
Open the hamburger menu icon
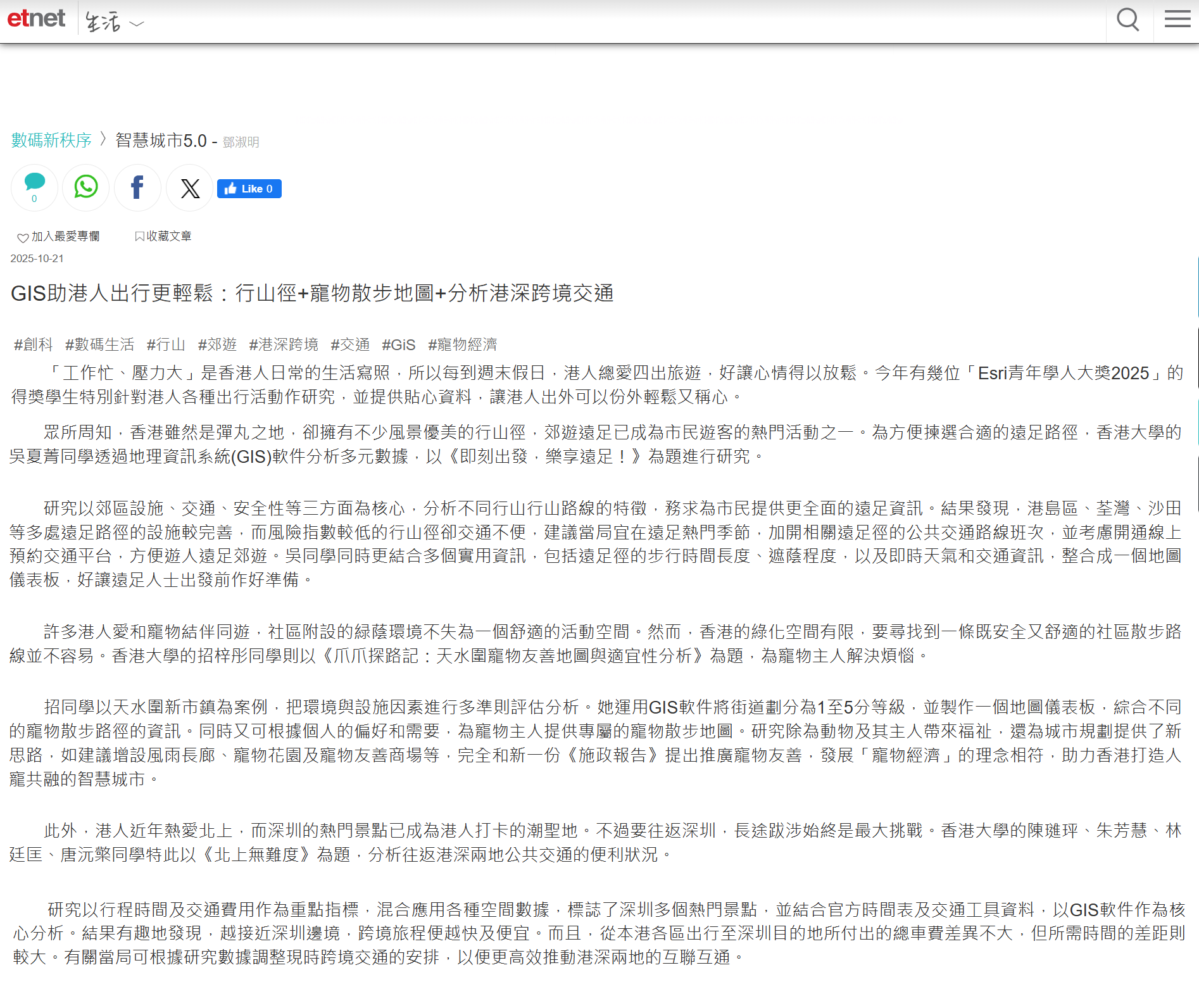(x=1177, y=20)
